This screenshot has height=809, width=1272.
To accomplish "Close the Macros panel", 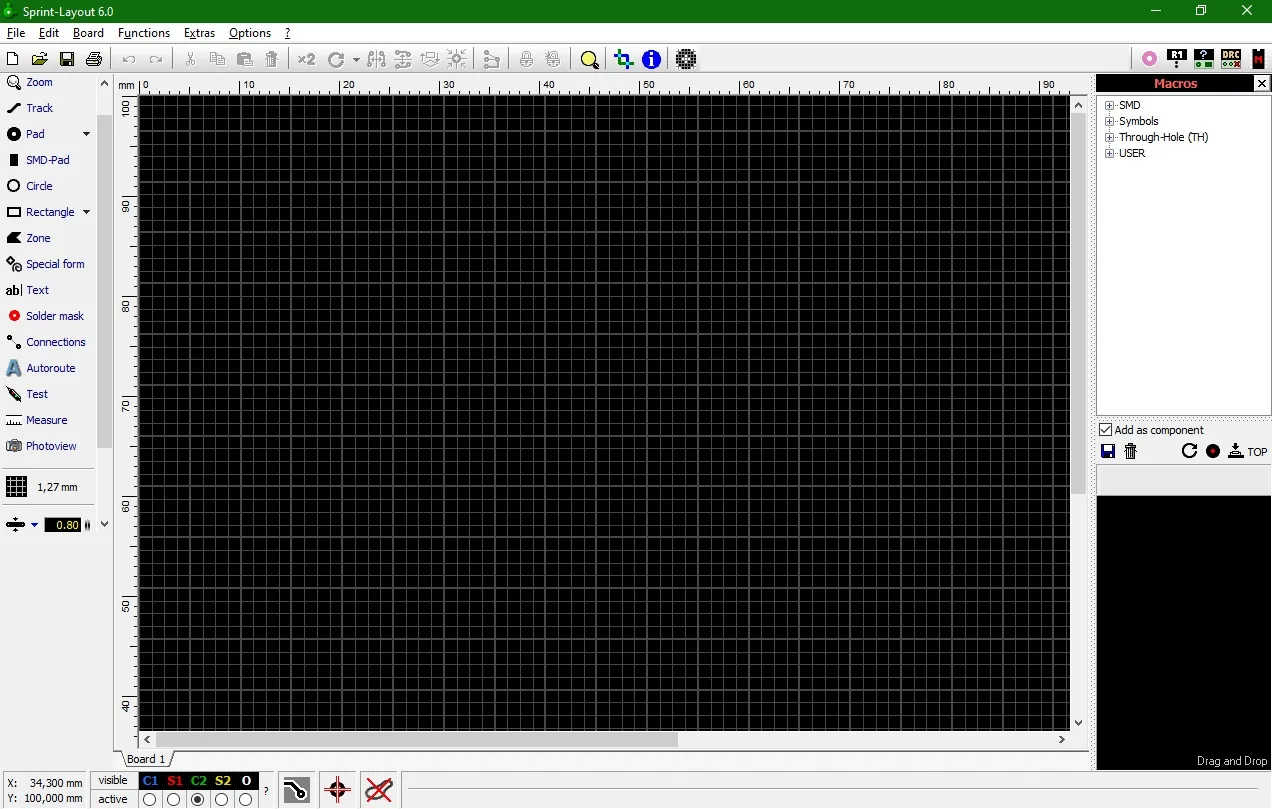I will pyautogui.click(x=1262, y=84).
